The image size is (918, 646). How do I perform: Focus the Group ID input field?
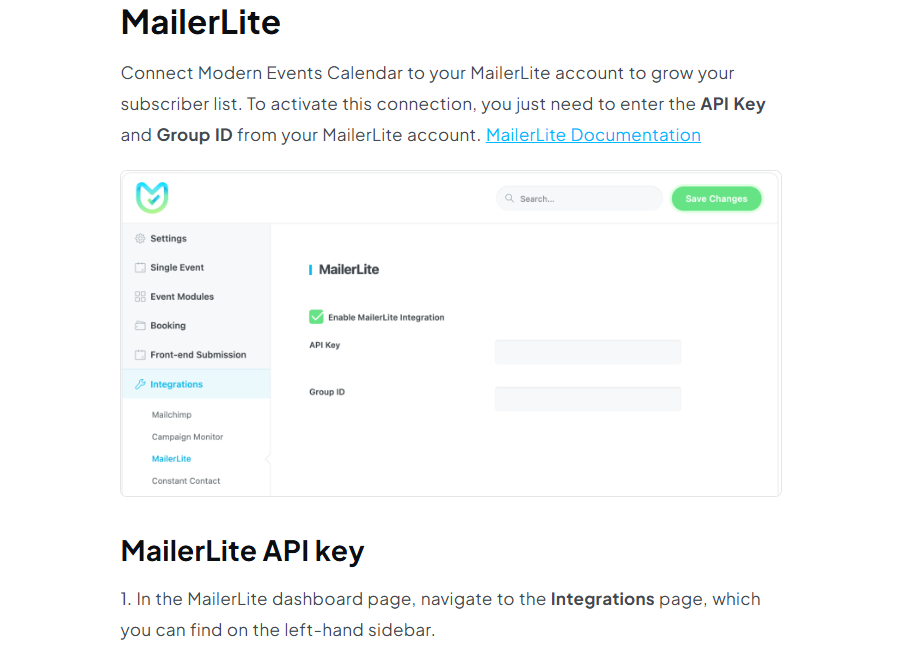(x=588, y=399)
